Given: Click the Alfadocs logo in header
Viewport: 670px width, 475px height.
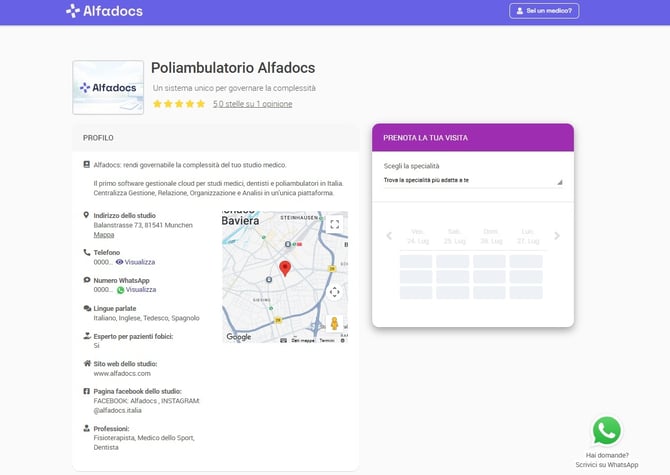Looking at the screenshot, I should [x=105, y=11].
